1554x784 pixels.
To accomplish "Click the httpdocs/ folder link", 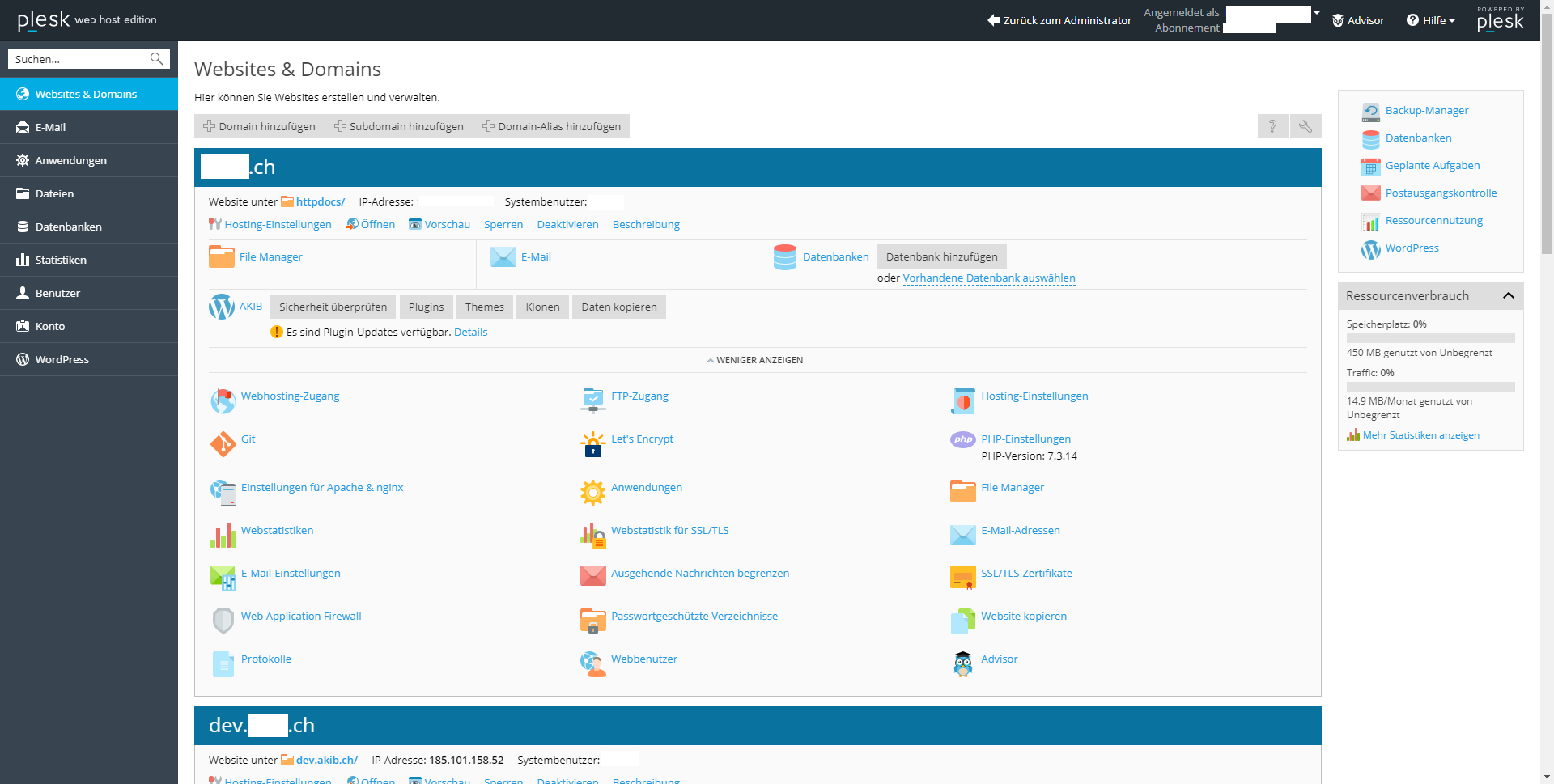I will tap(321, 201).
